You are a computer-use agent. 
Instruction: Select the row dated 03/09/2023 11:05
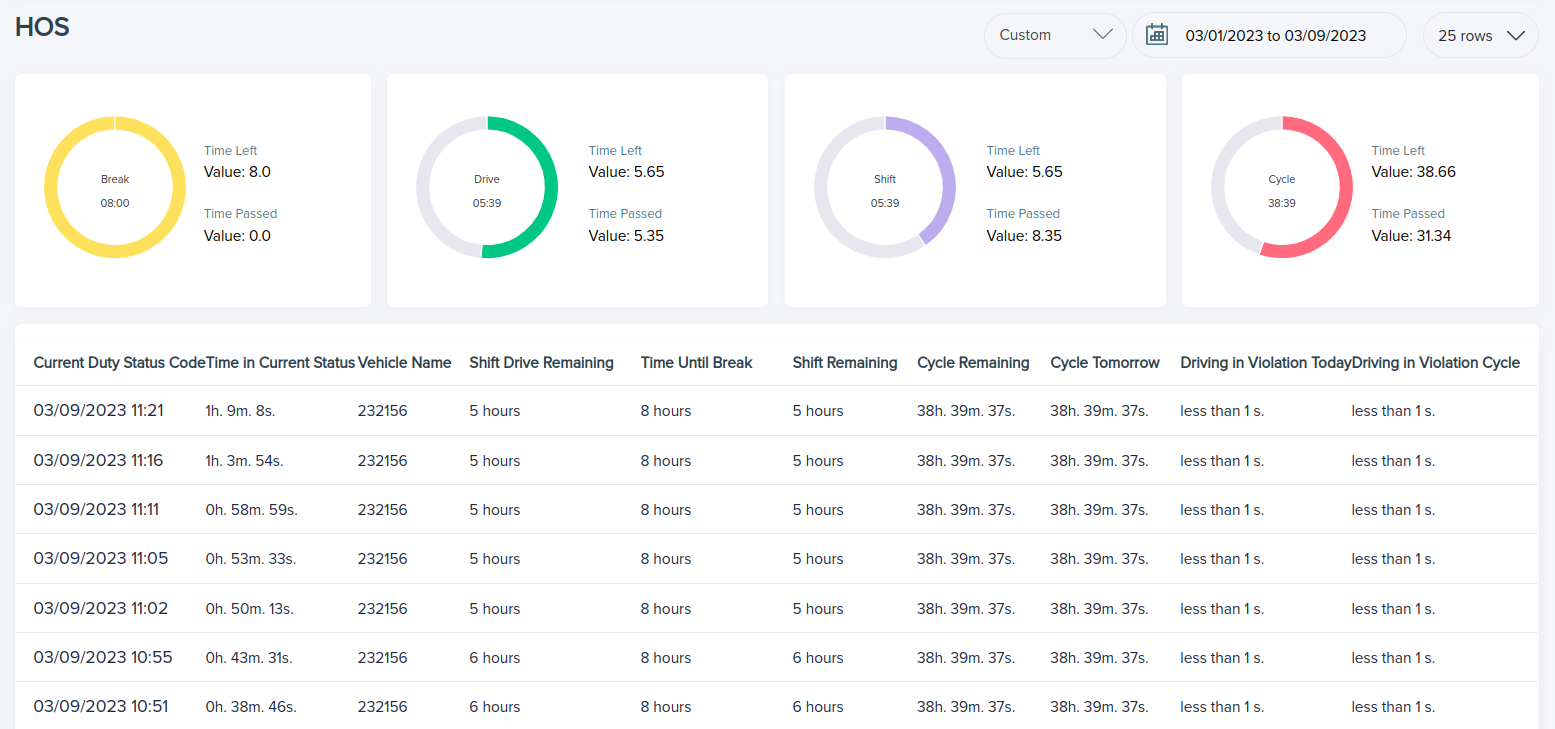[x=776, y=559]
